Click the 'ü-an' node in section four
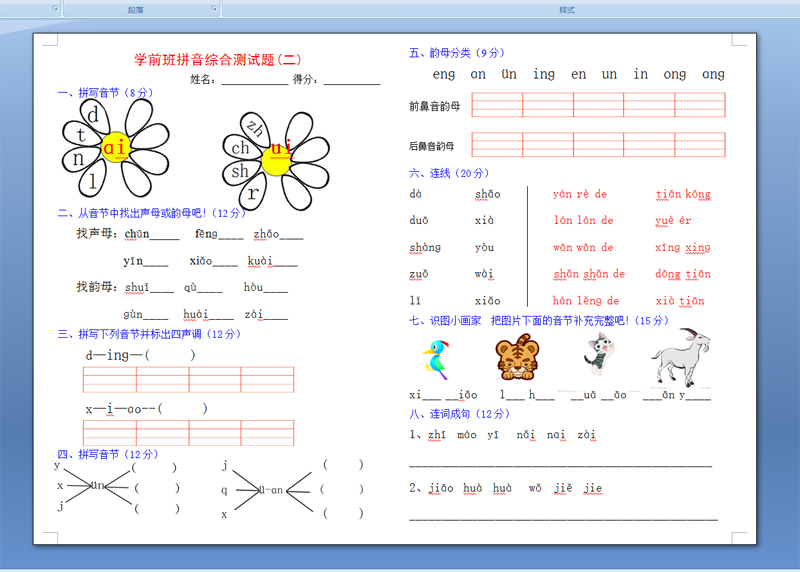The image size is (800, 572). coord(270,490)
